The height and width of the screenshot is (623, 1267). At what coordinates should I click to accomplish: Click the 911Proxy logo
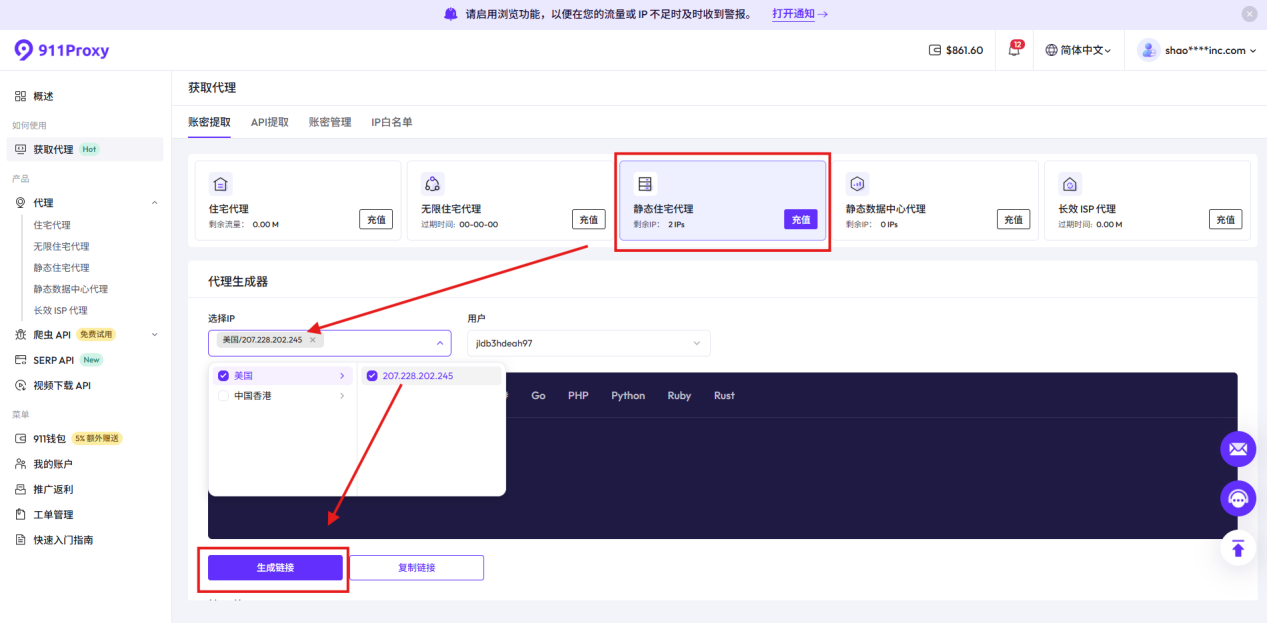(x=62, y=50)
